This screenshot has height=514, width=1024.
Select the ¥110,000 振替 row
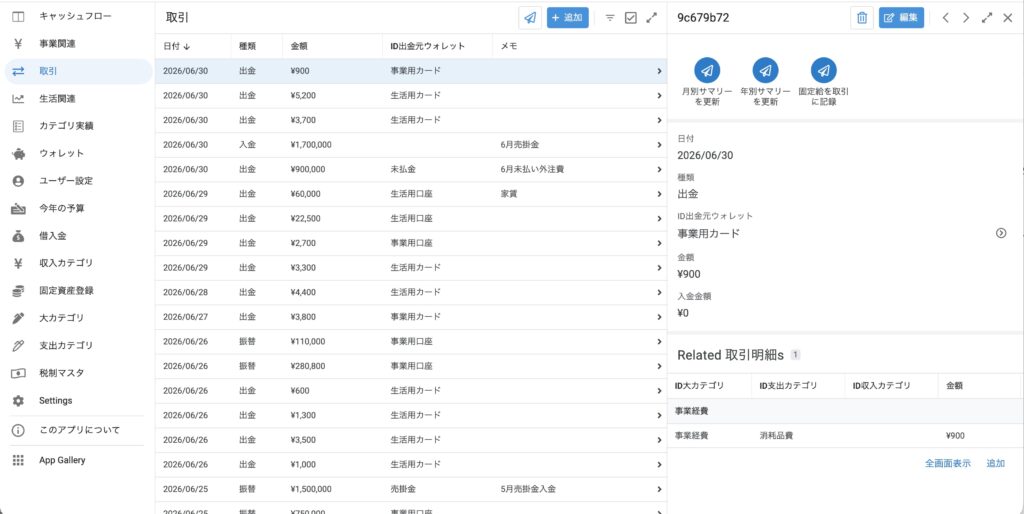pyautogui.click(x=411, y=342)
